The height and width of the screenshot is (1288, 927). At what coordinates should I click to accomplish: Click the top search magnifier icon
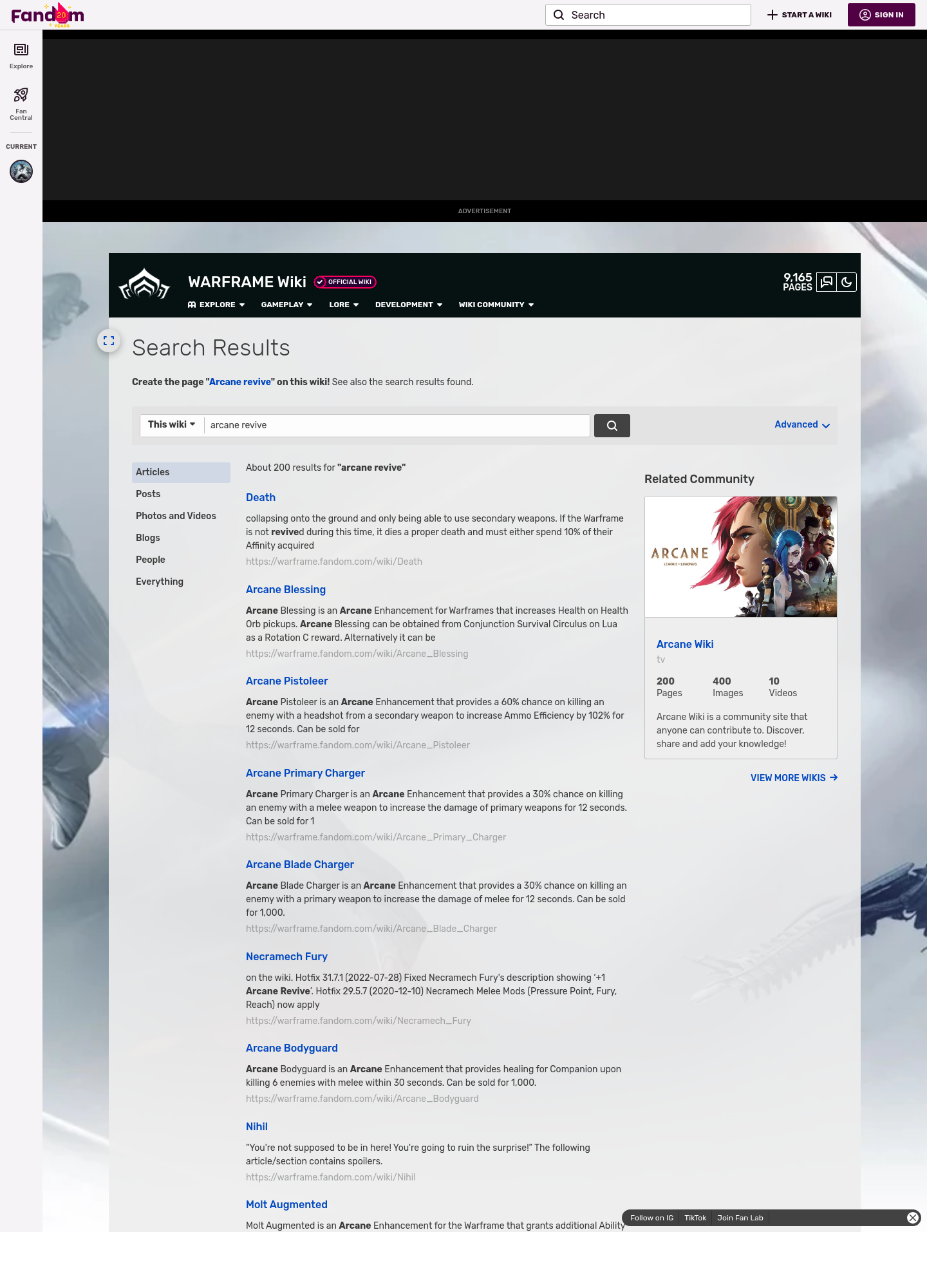559,15
